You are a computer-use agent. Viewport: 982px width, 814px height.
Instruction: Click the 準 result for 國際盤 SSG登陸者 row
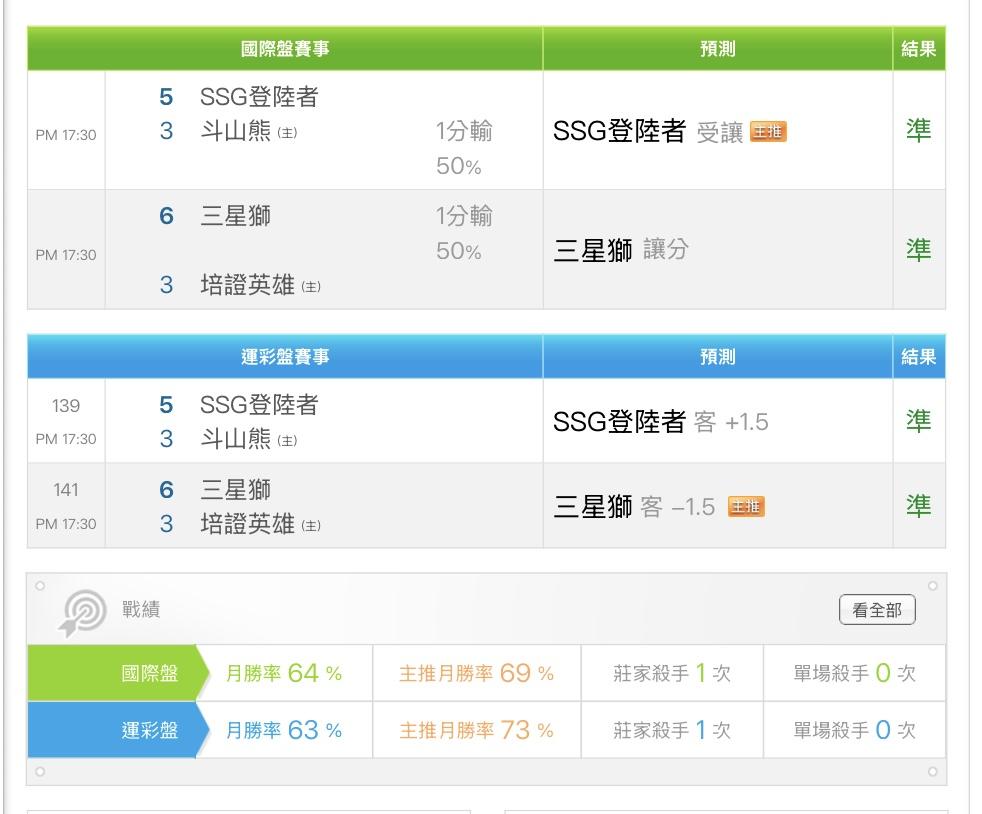[918, 130]
